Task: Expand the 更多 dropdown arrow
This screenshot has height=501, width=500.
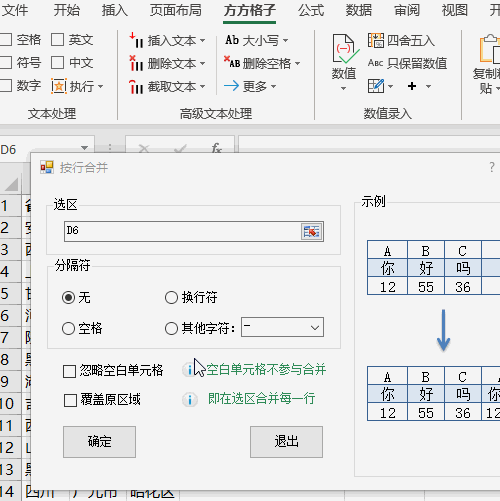Action: pyautogui.click(x=273, y=86)
